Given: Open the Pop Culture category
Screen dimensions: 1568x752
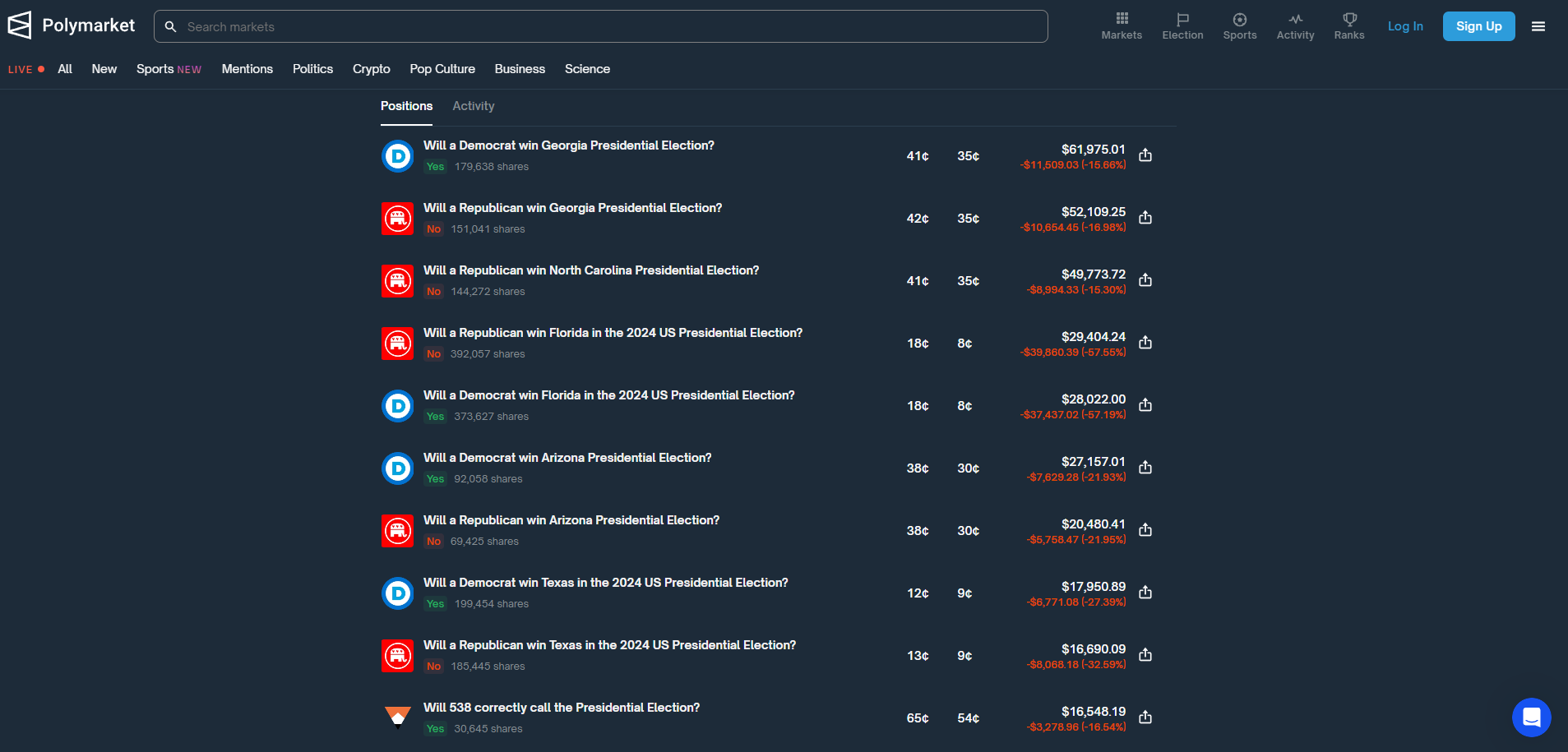Looking at the screenshot, I should pyautogui.click(x=442, y=69).
